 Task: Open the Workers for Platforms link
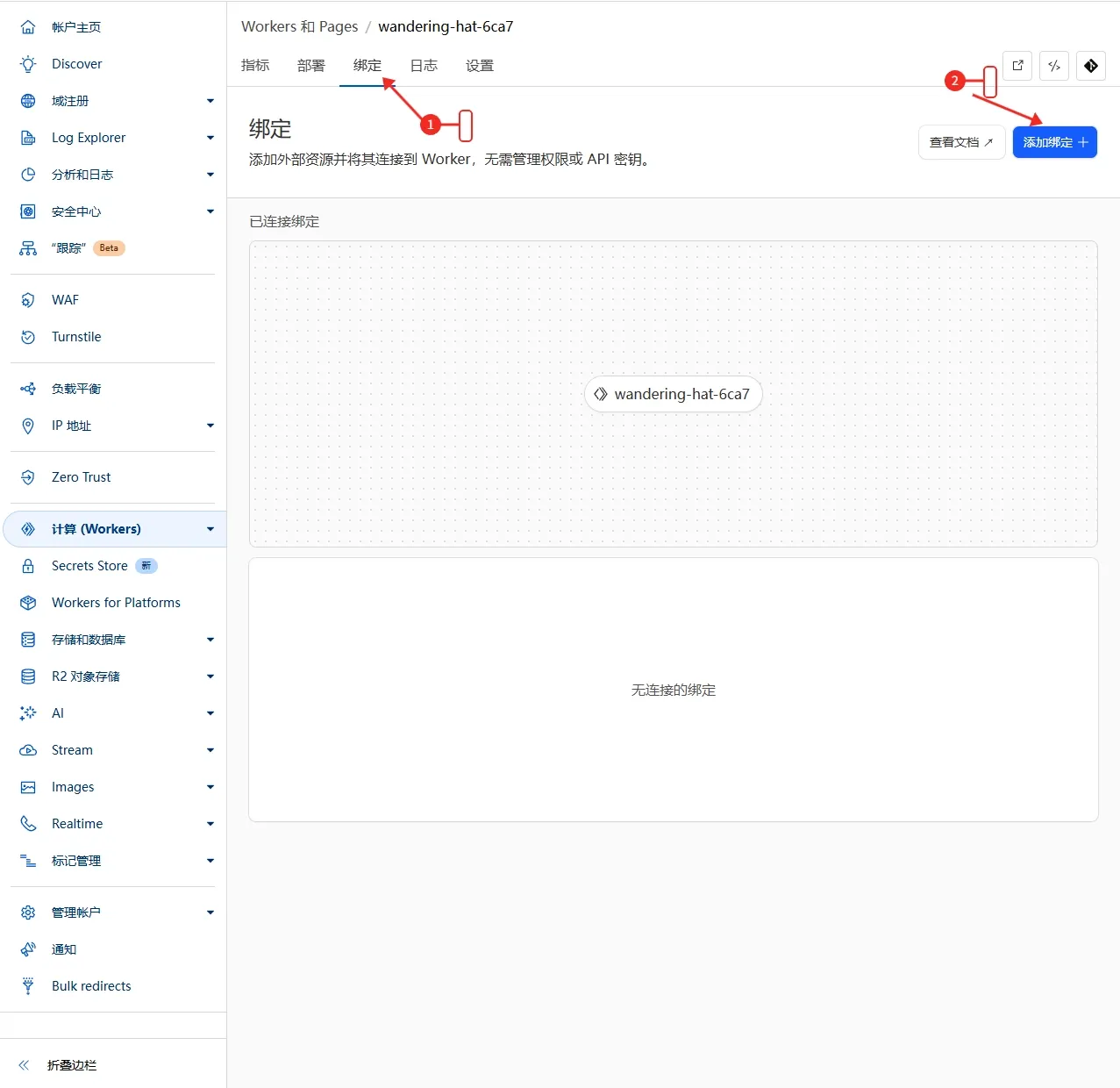tap(116, 603)
